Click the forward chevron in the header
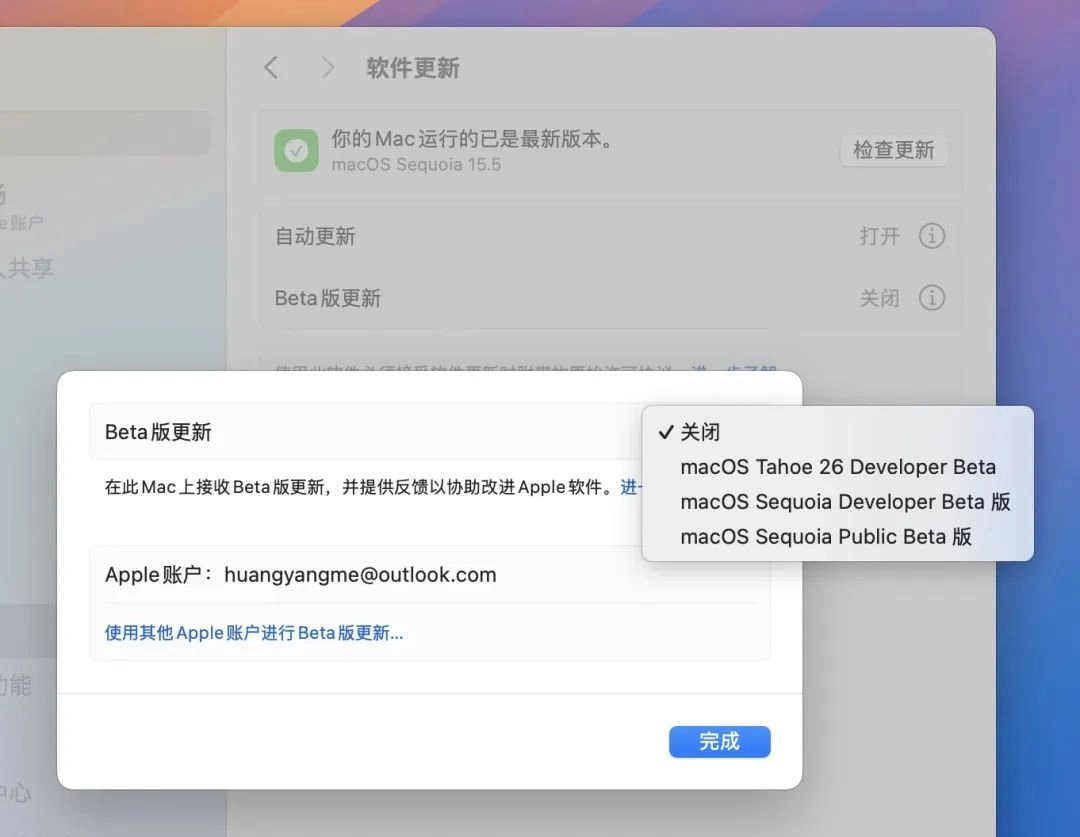Viewport: 1080px width, 837px height. click(328, 67)
